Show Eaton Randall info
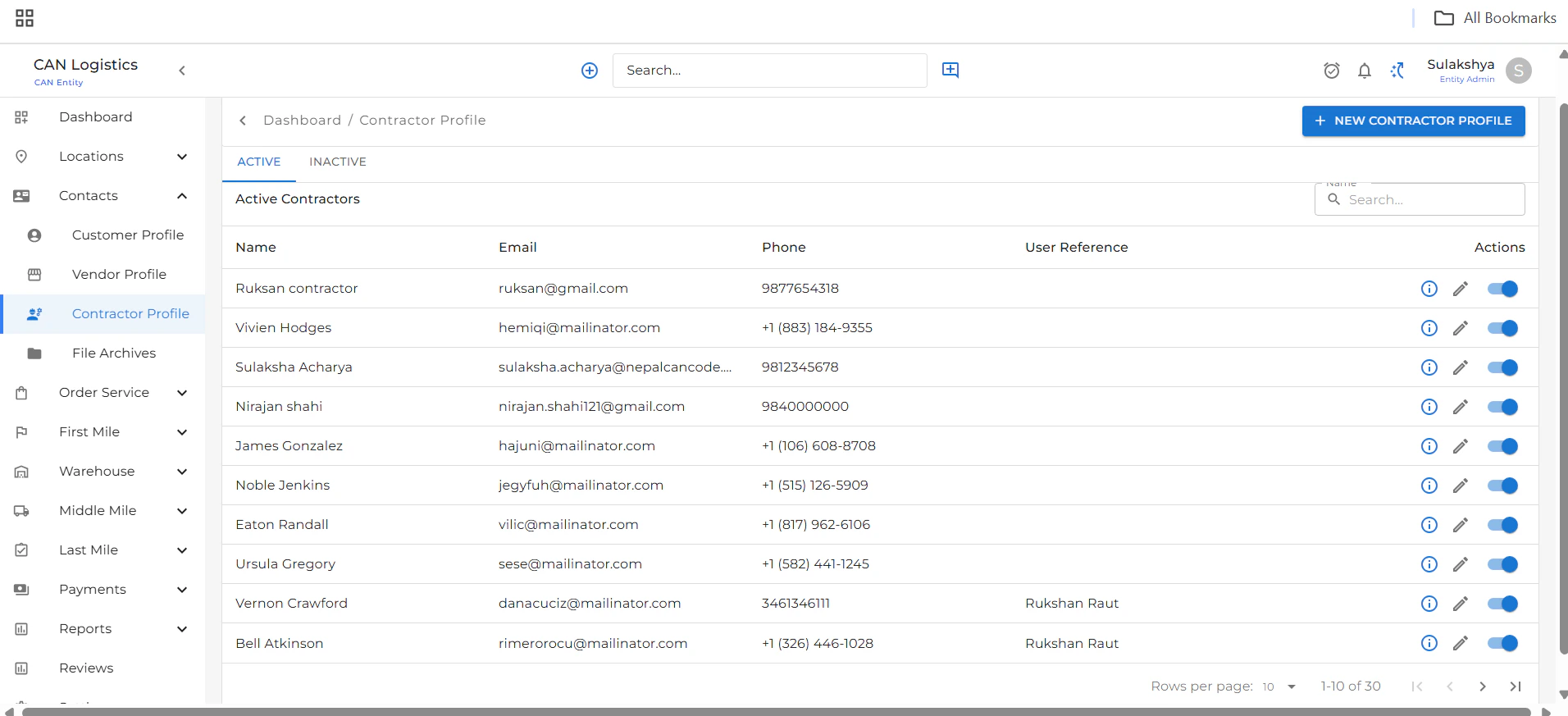This screenshot has width=1568, height=716. coord(1429,525)
